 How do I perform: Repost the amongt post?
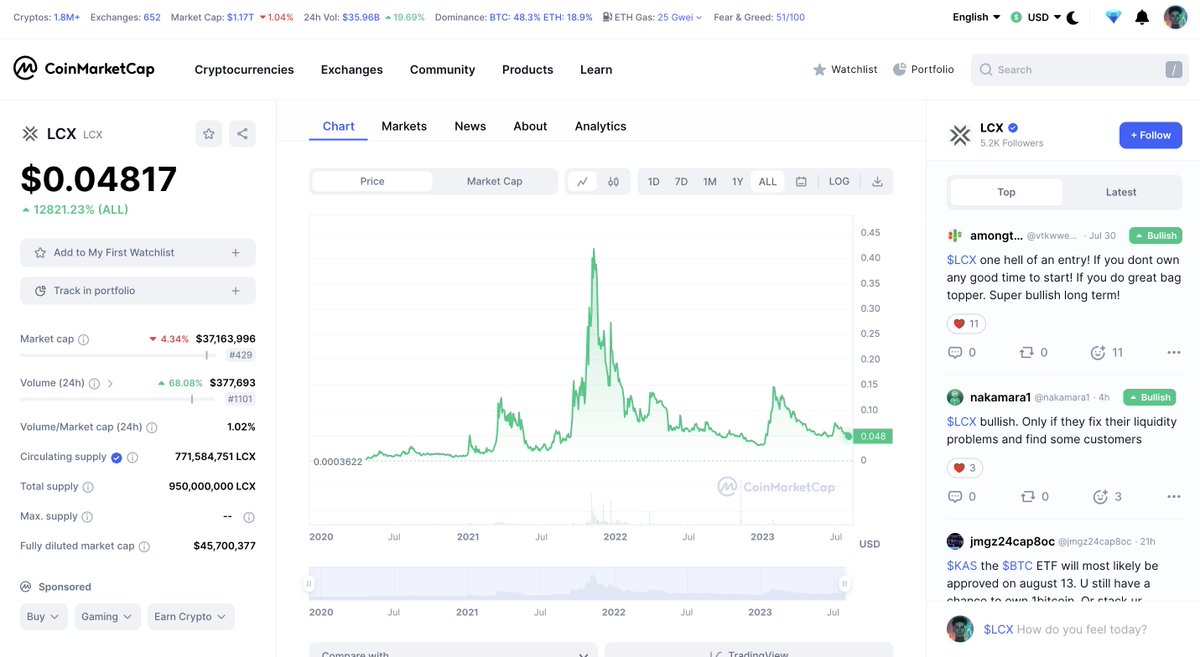tap(1026, 352)
